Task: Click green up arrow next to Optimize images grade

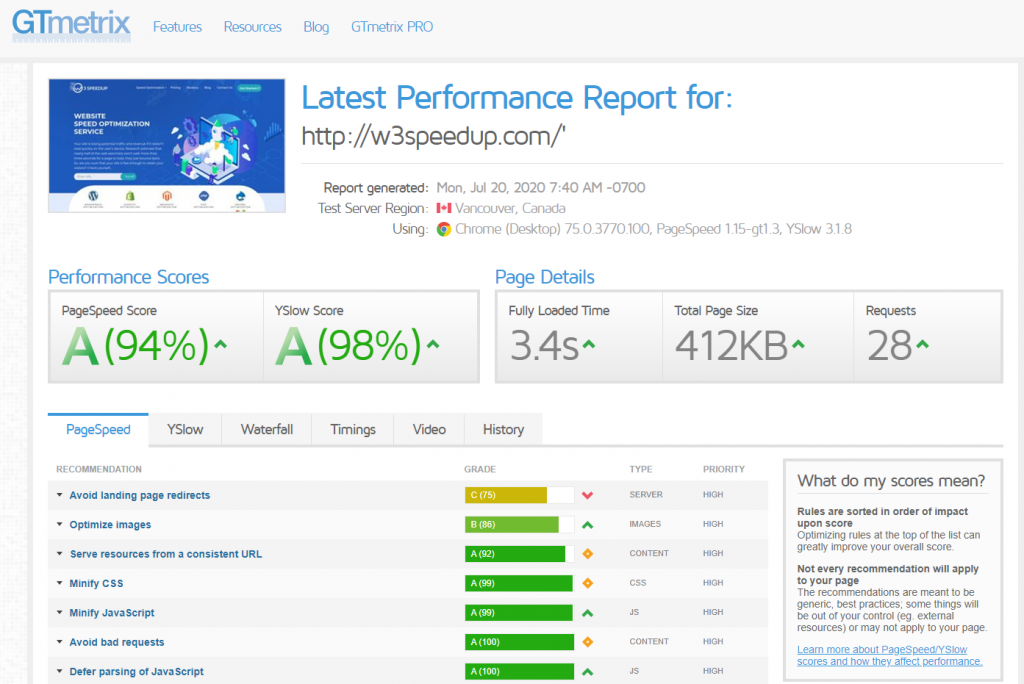Action: pos(588,524)
